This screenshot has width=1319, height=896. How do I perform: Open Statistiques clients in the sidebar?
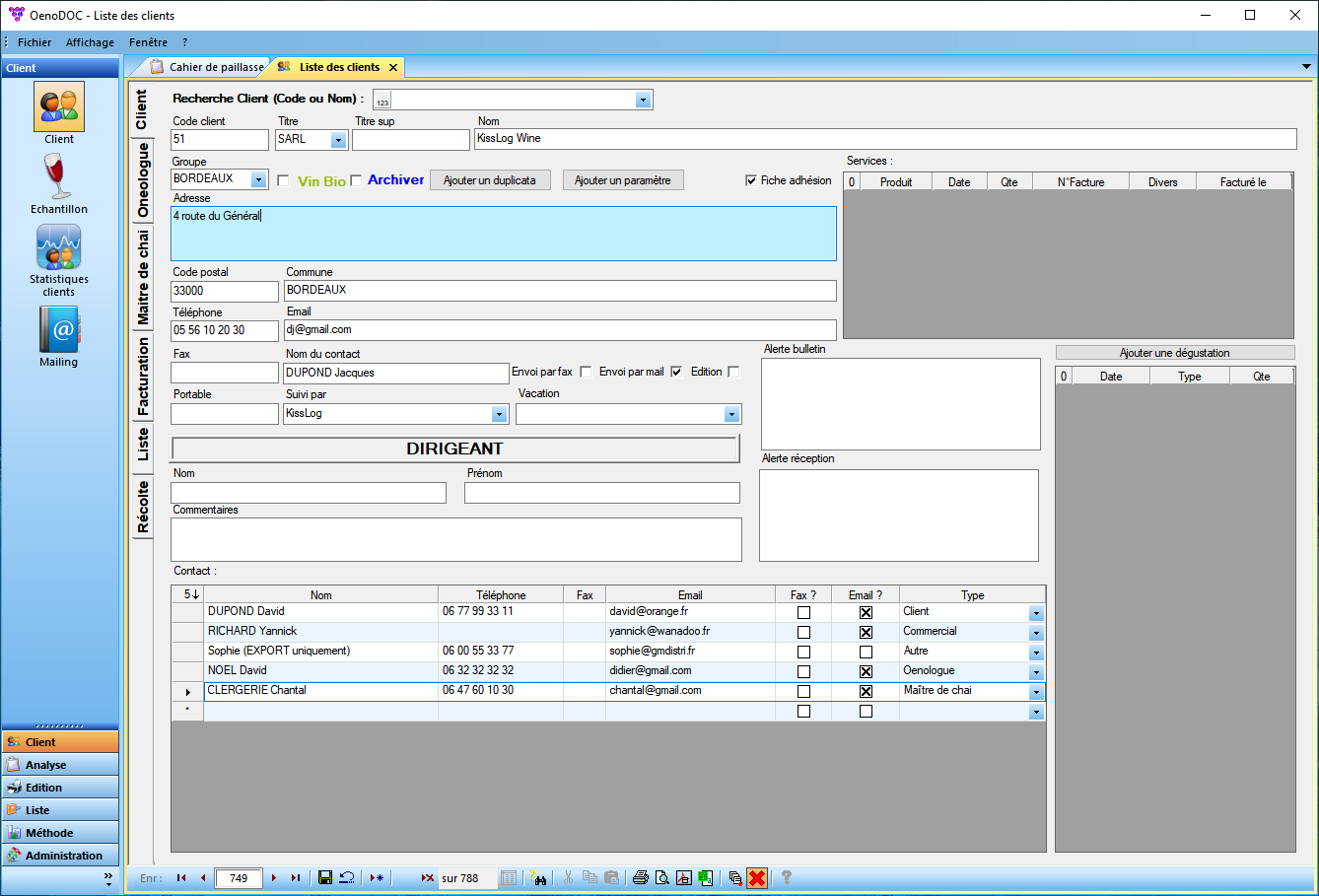coord(59,248)
